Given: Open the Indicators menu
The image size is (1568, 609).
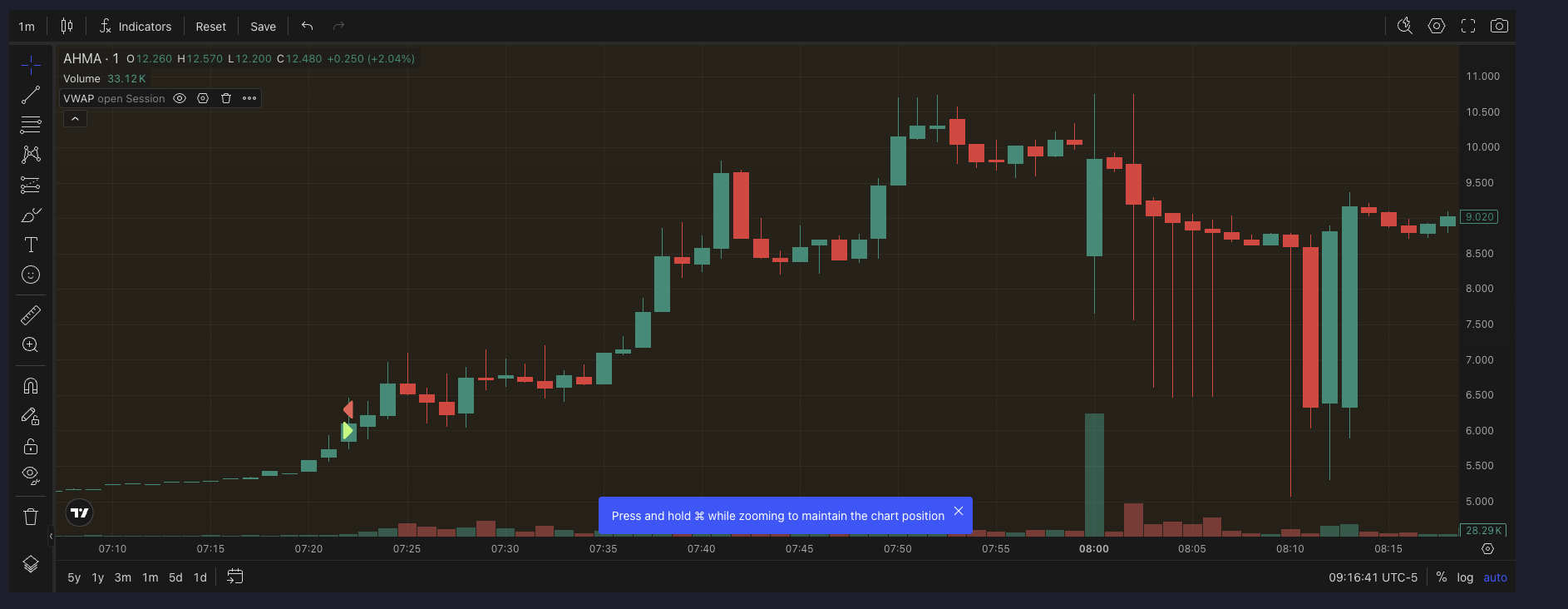Looking at the screenshot, I should point(136,27).
